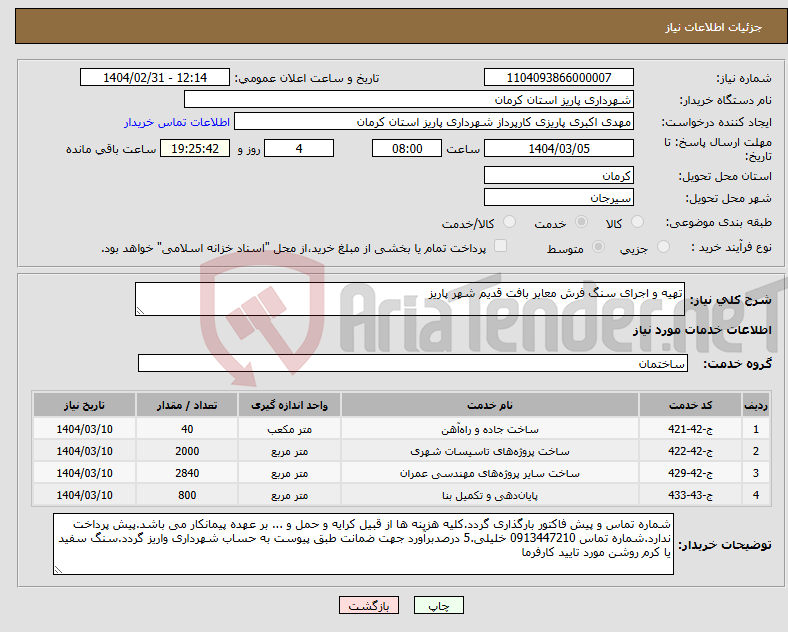Image resolution: width=788 pixels, height=632 pixels.
Task: Select the جزیی purchase type radio
Action: click(663, 247)
